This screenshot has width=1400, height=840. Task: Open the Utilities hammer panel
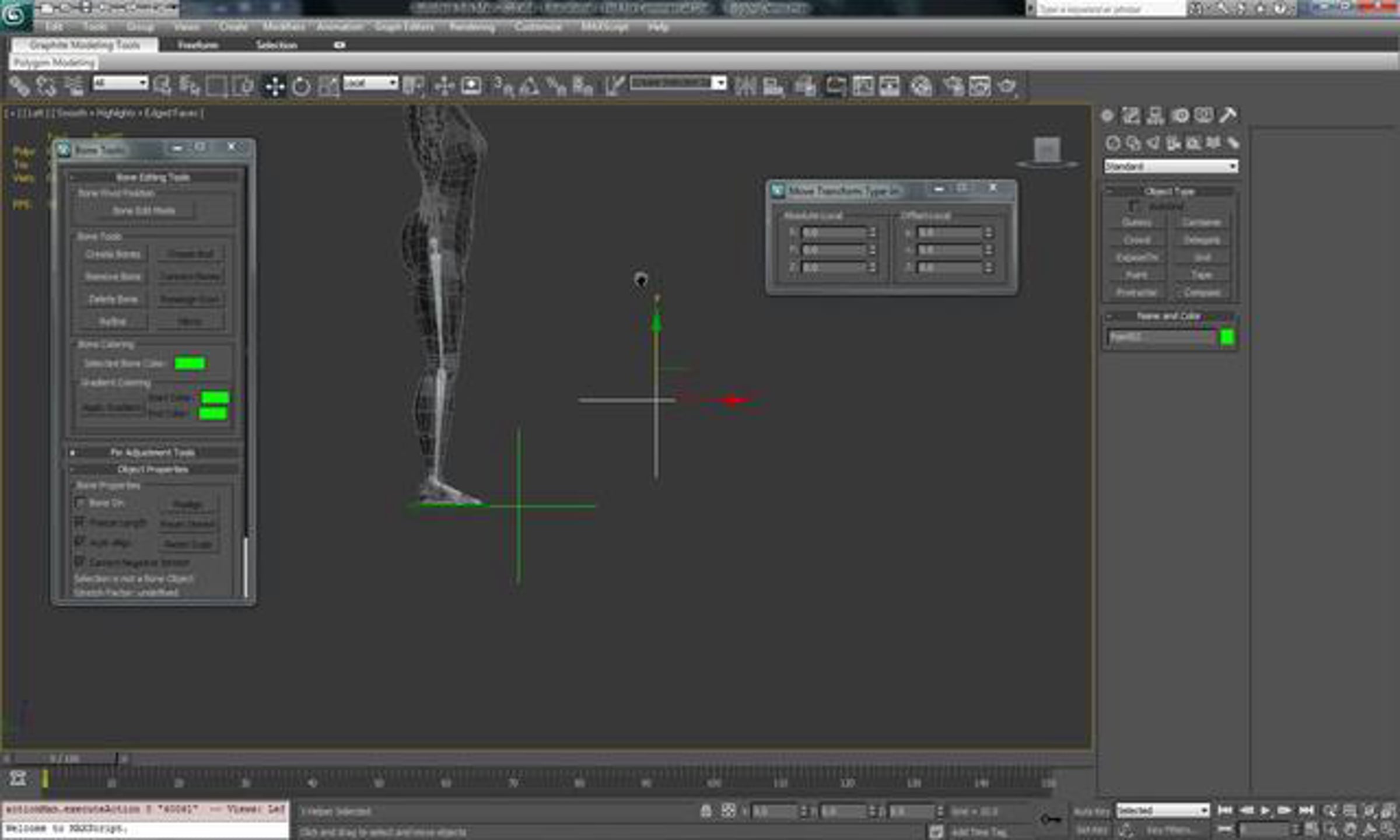[x=1228, y=116]
